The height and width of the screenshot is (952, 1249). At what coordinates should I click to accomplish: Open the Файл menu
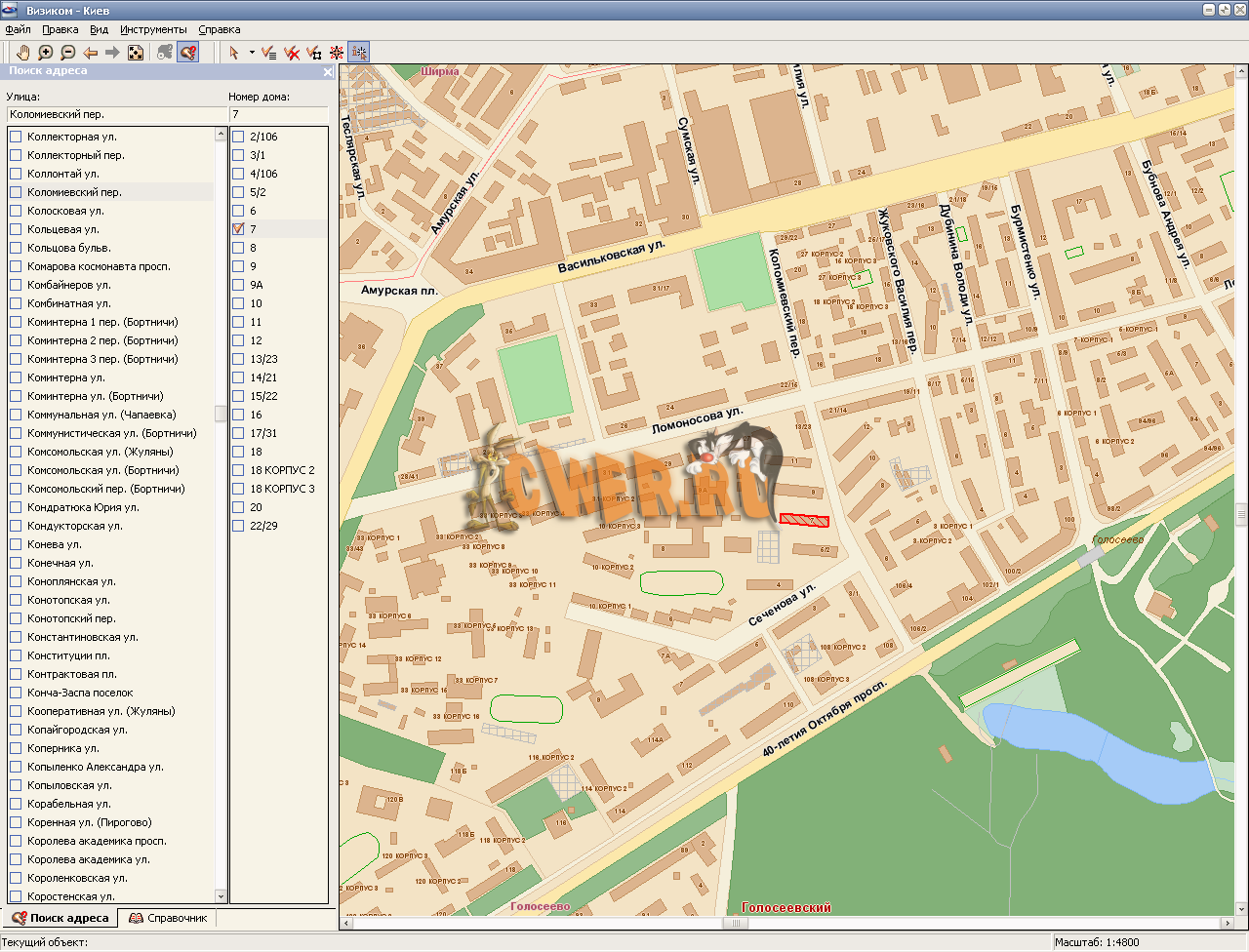tap(18, 29)
